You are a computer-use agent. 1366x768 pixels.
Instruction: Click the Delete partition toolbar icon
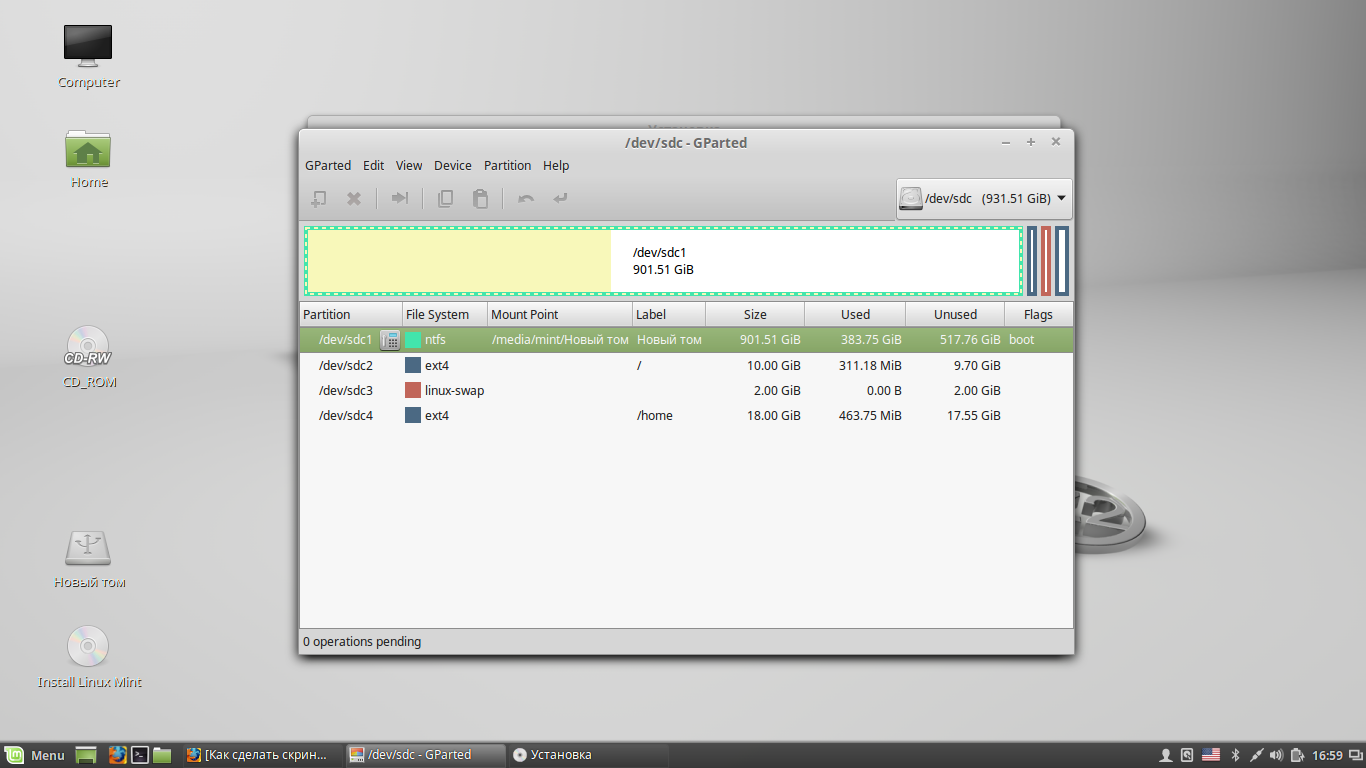tap(353, 199)
